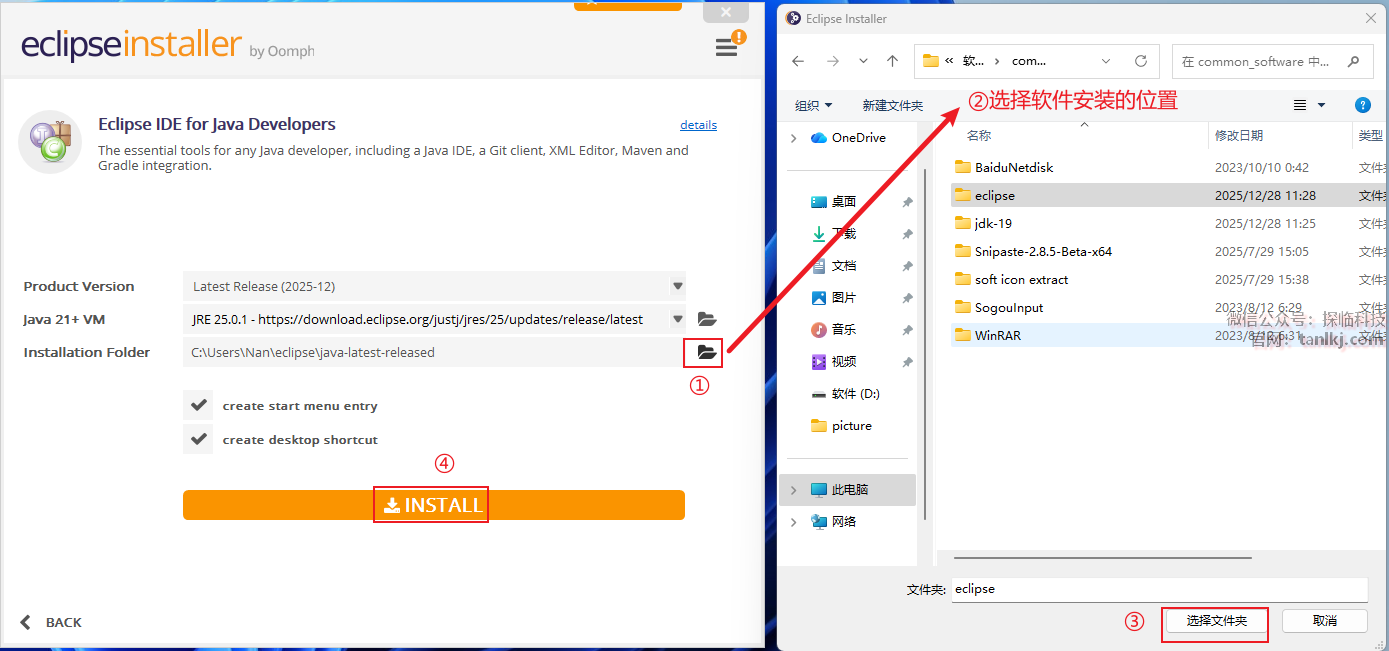1389x651 pixels.
Task: Open the Eclipse Installer hamburger menu
Action: [727, 47]
